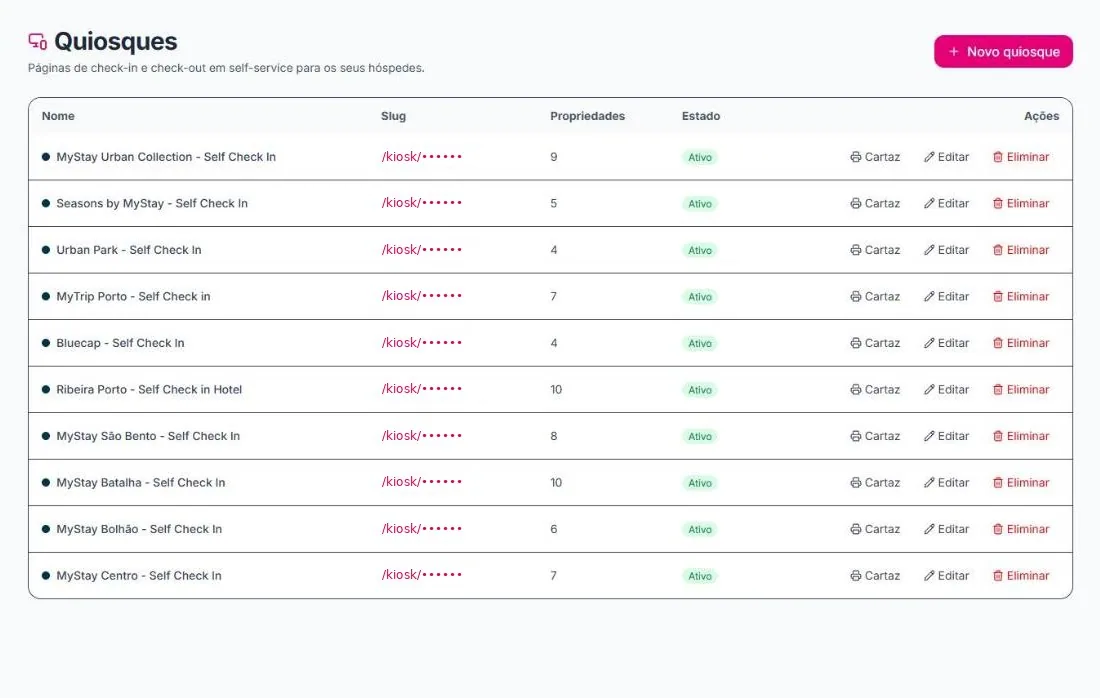Open Bluecap kiosk slug link
Viewport: 1100px width, 698px height.
422,343
